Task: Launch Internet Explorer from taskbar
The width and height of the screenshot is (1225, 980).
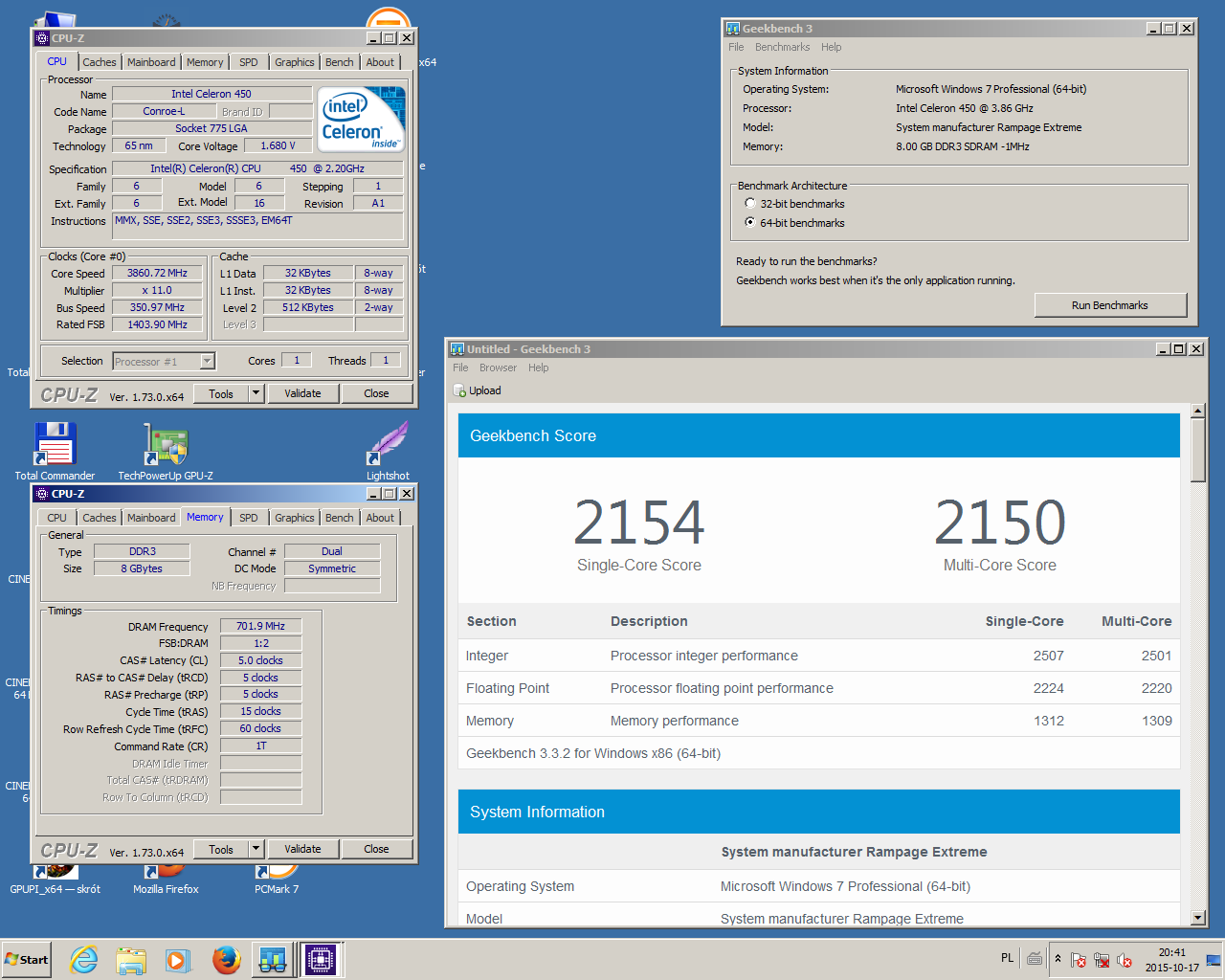Action: (84, 960)
